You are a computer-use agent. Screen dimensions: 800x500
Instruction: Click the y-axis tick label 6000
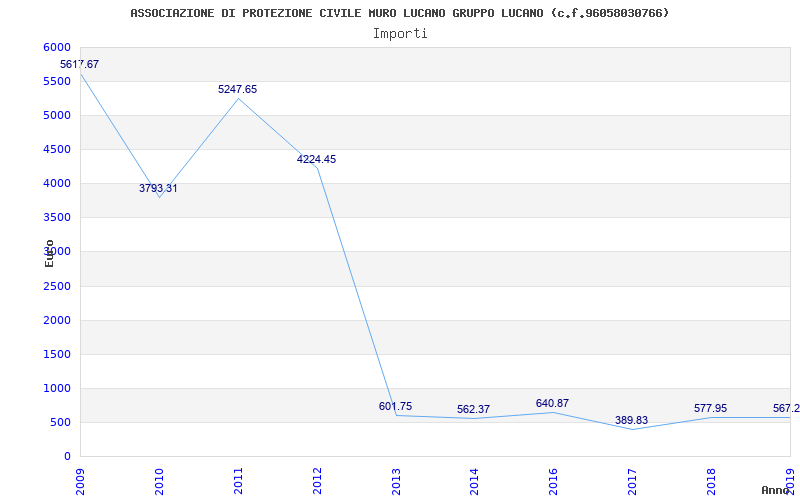click(x=57, y=47)
